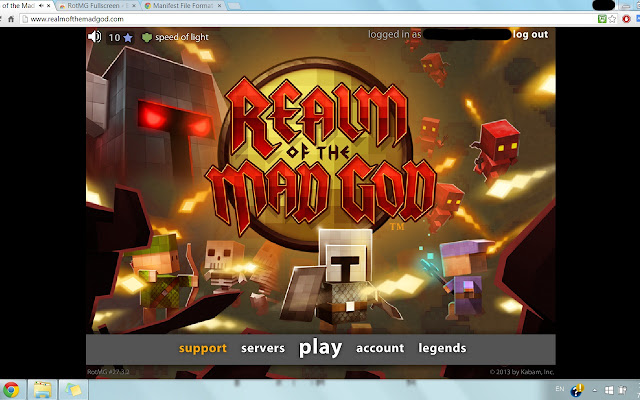Click the blue star rank icon
The height and width of the screenshot is (400, 640).
pos(128,38)
